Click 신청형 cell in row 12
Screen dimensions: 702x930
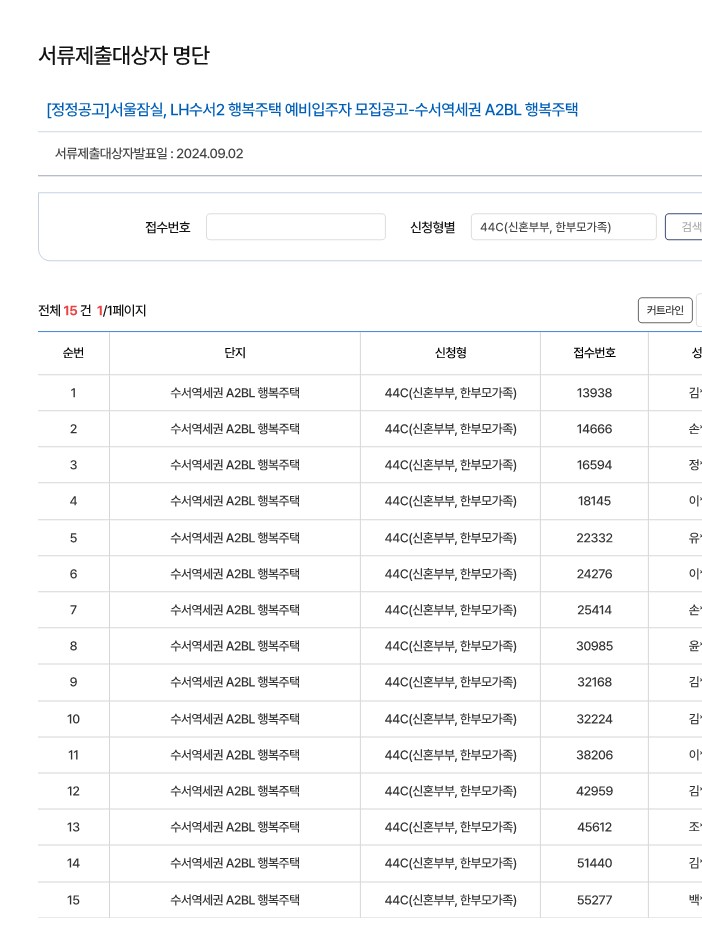pos(451,791)
